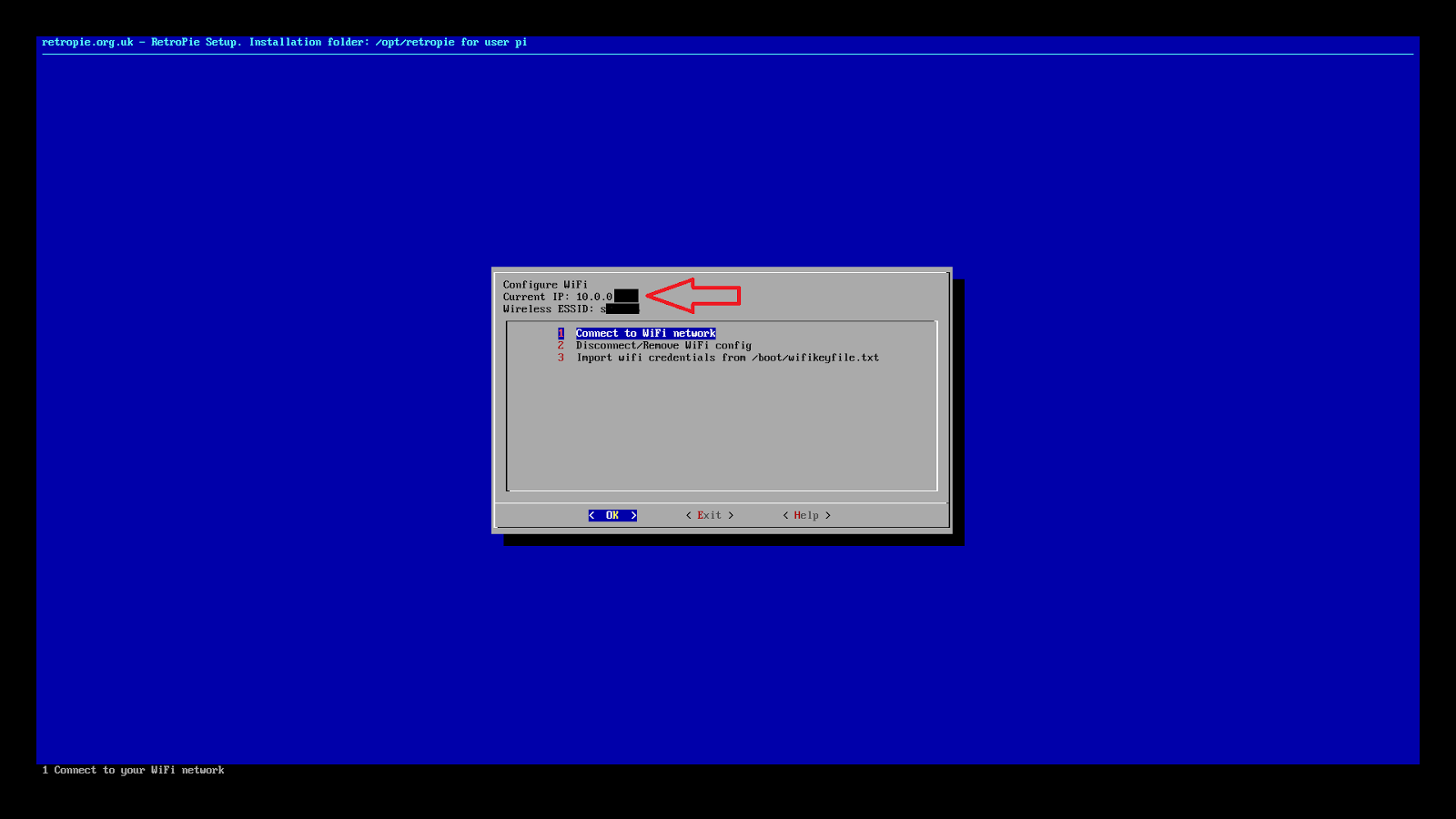Click the left angle bracket of OK
Viewport: 1456px width, 819px height.
591,515
